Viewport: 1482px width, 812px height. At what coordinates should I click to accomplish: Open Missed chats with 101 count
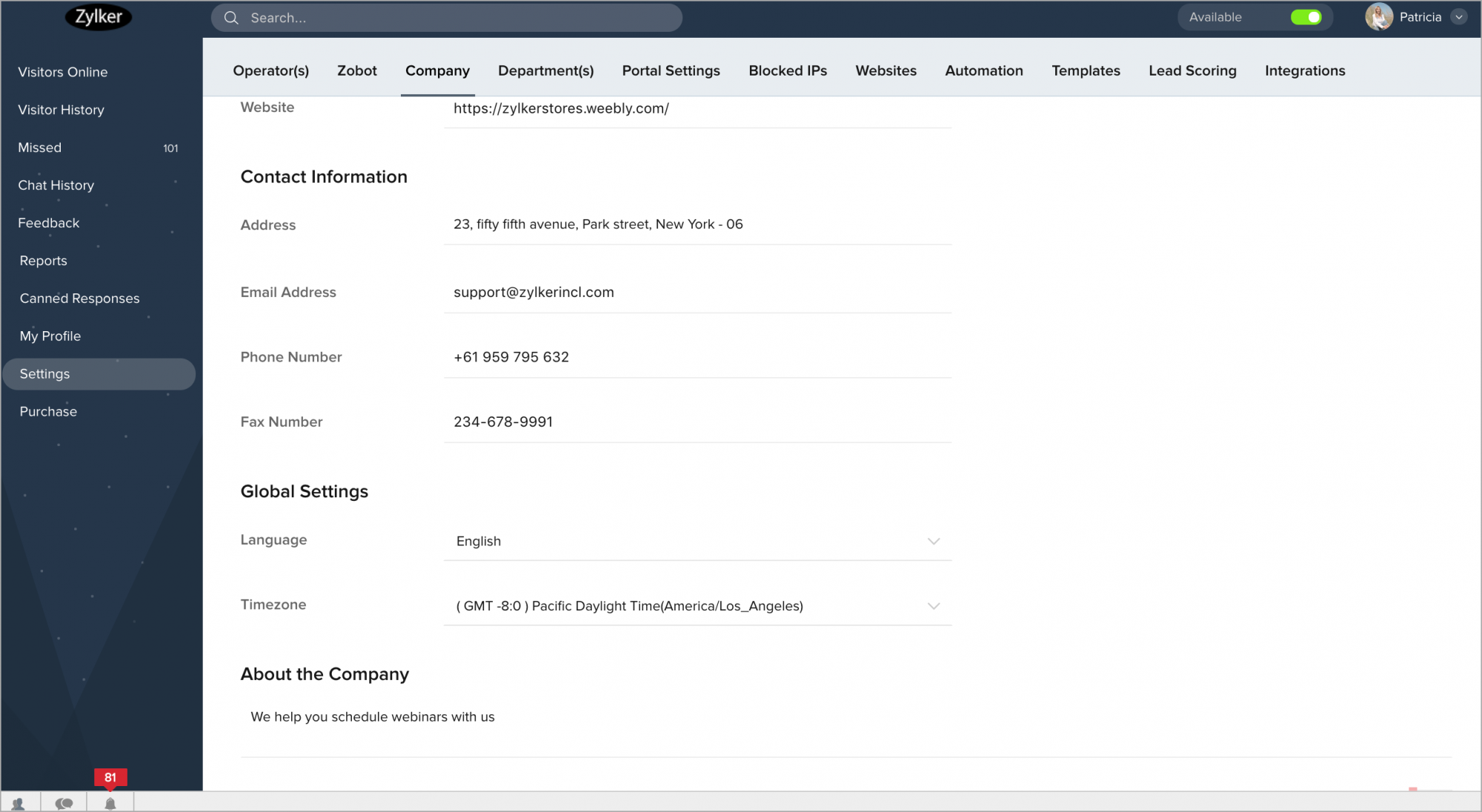40,147
